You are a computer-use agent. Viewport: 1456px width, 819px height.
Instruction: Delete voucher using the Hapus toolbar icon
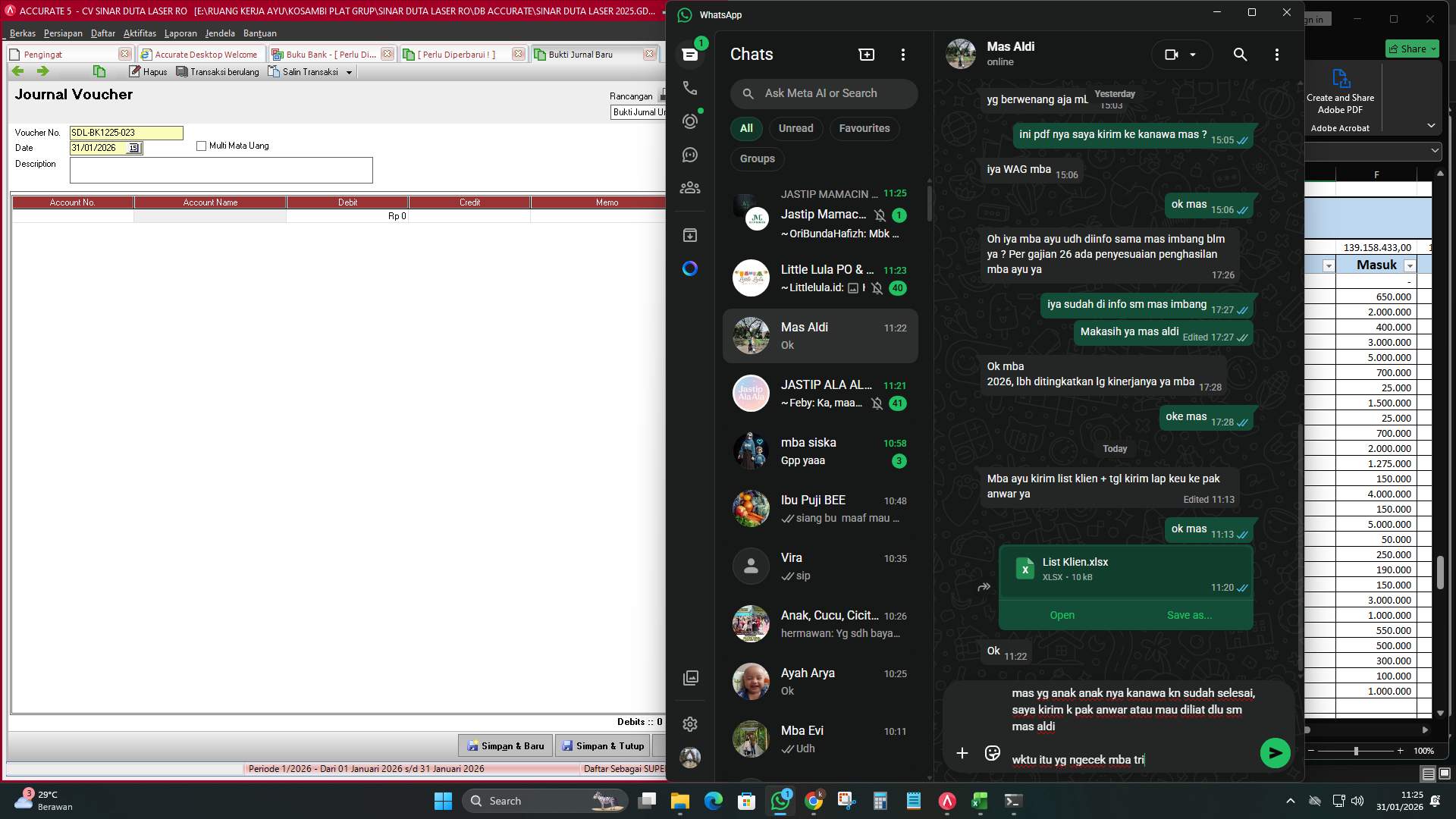(149, 71)
